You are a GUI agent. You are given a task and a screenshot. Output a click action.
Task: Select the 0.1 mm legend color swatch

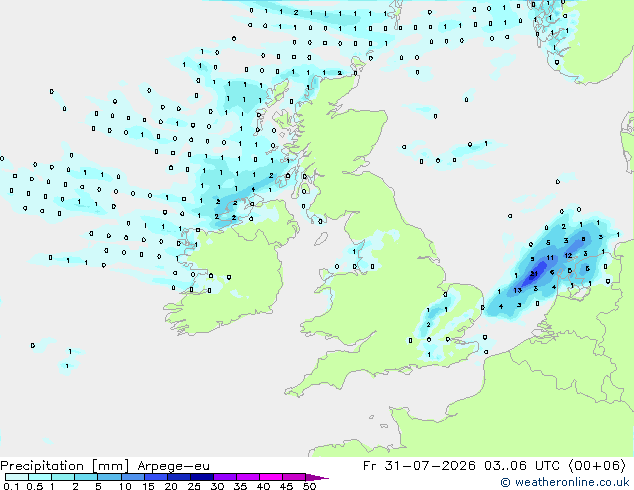[17, 477]
